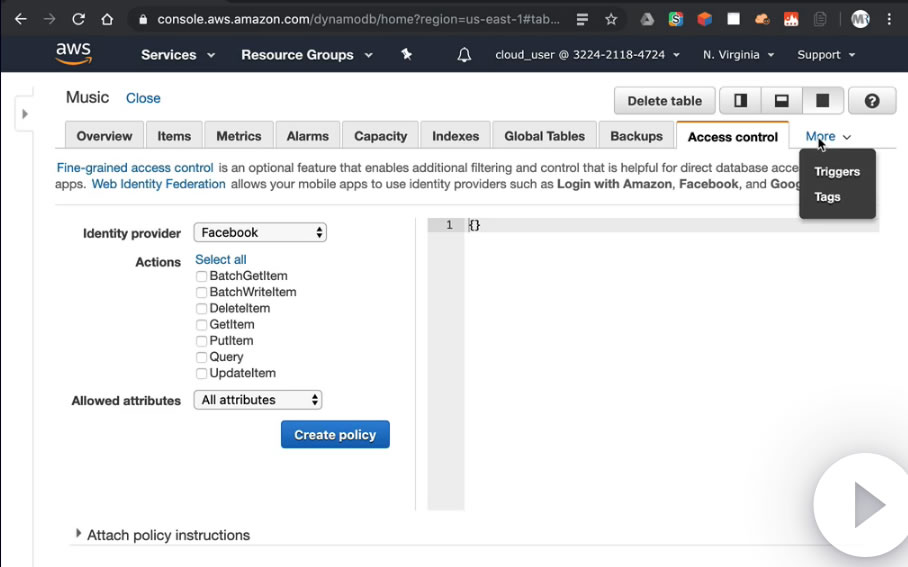This screenshot has width=908, height=567.
Task: Switch to the Indexes tab
Action: tap(455, 136)
